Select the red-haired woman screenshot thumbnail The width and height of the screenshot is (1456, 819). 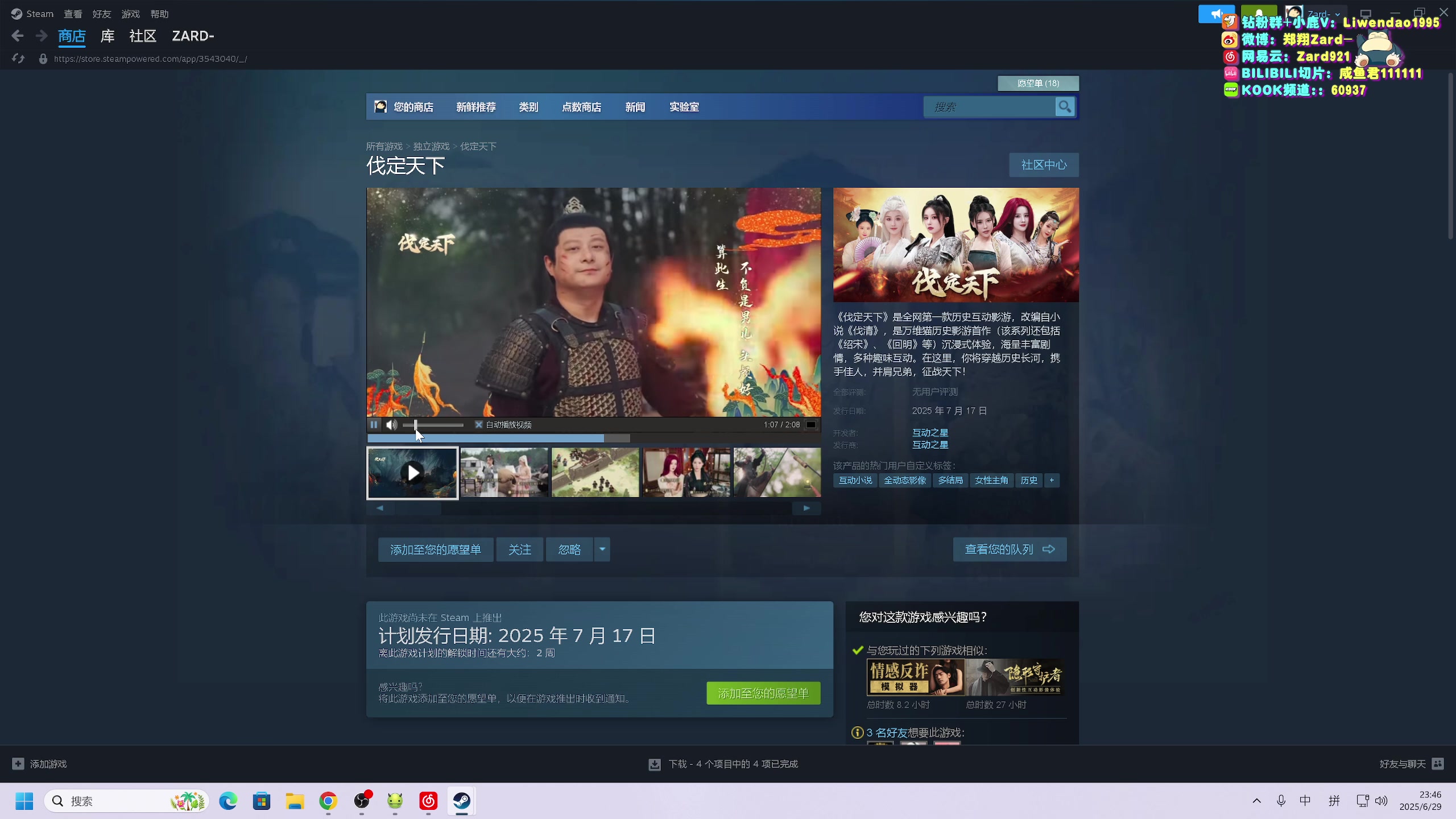coord(686,472)
